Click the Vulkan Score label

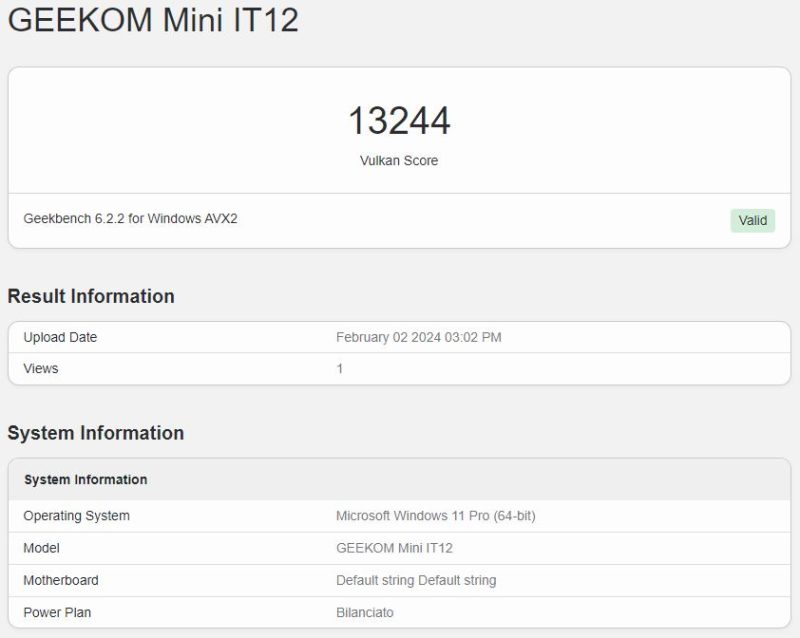tap(399, 160)
